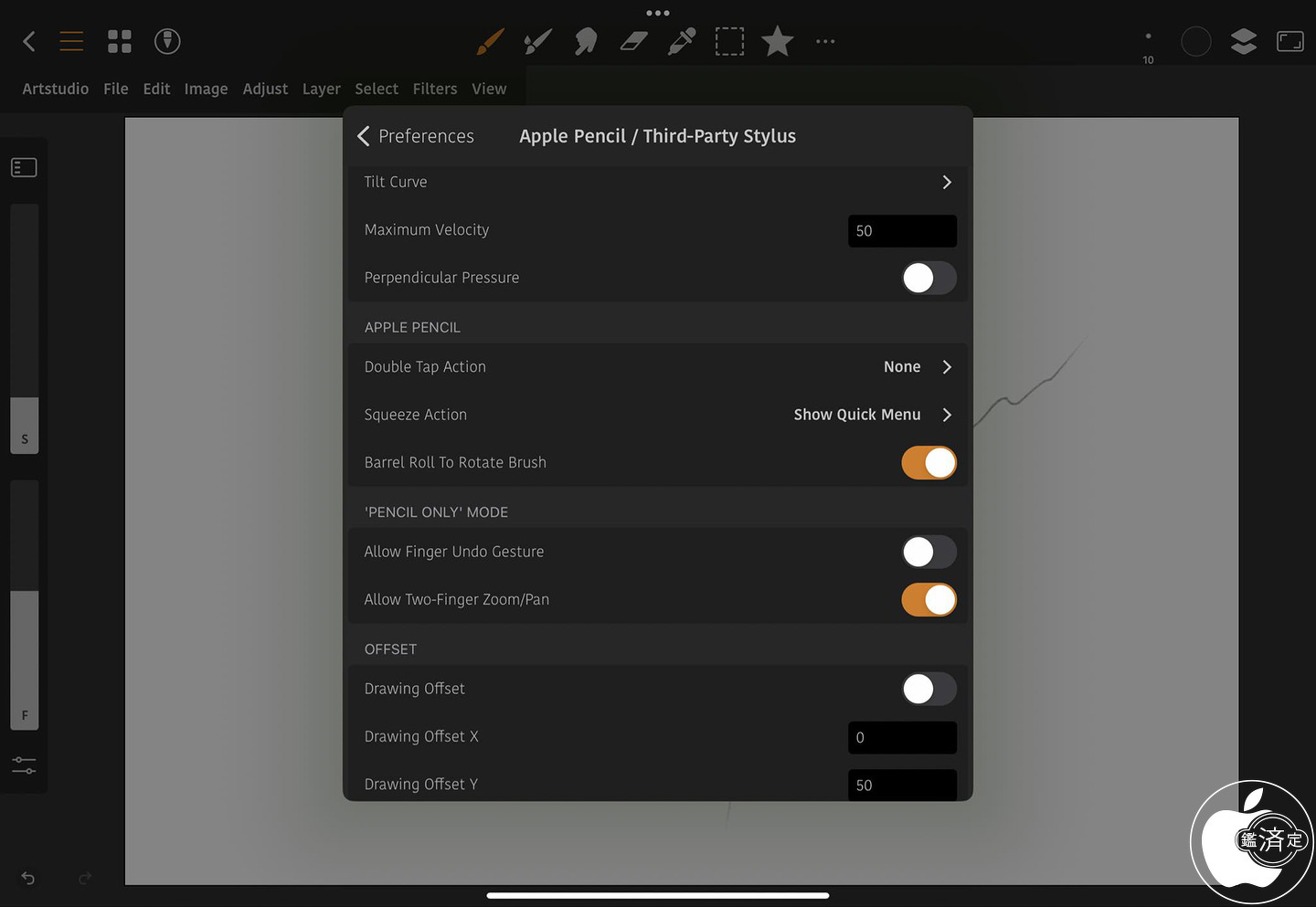Edit the Maximum Velocity value field
Image resolution: width=1316 pixels, height=907 pixels.
click(902, 231)
